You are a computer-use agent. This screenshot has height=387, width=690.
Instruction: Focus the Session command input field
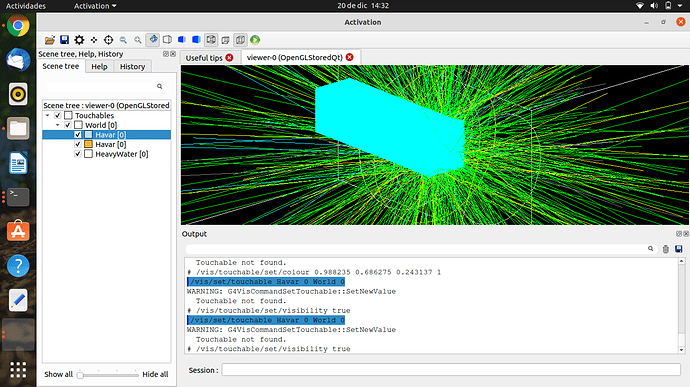pos(451,370)
